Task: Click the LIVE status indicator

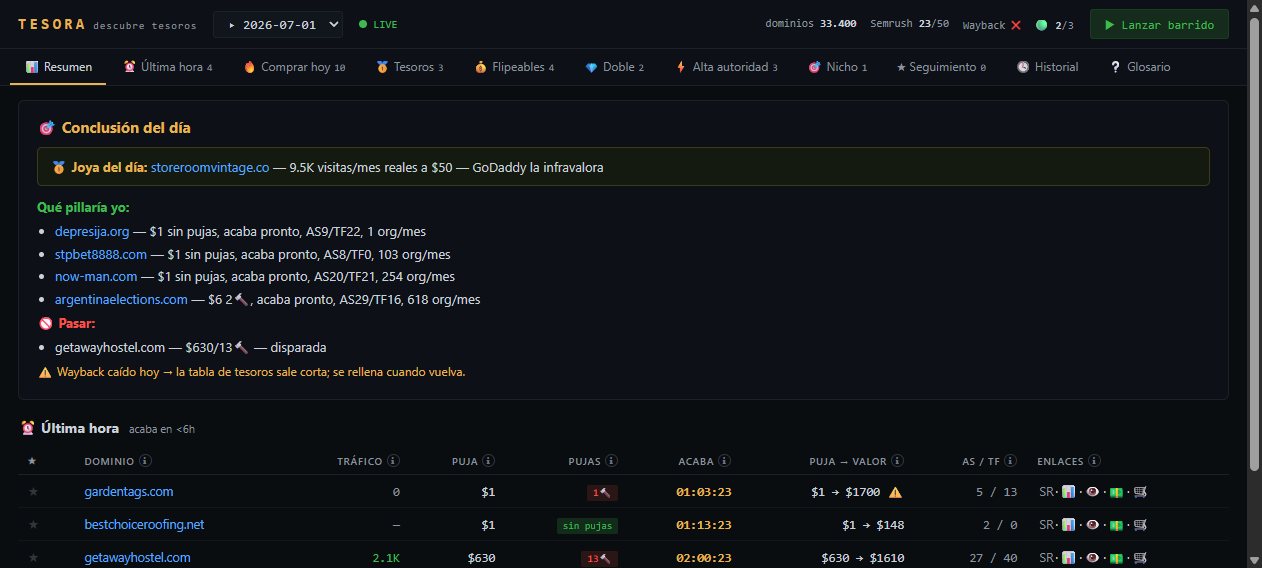Action: click(378, 24)
